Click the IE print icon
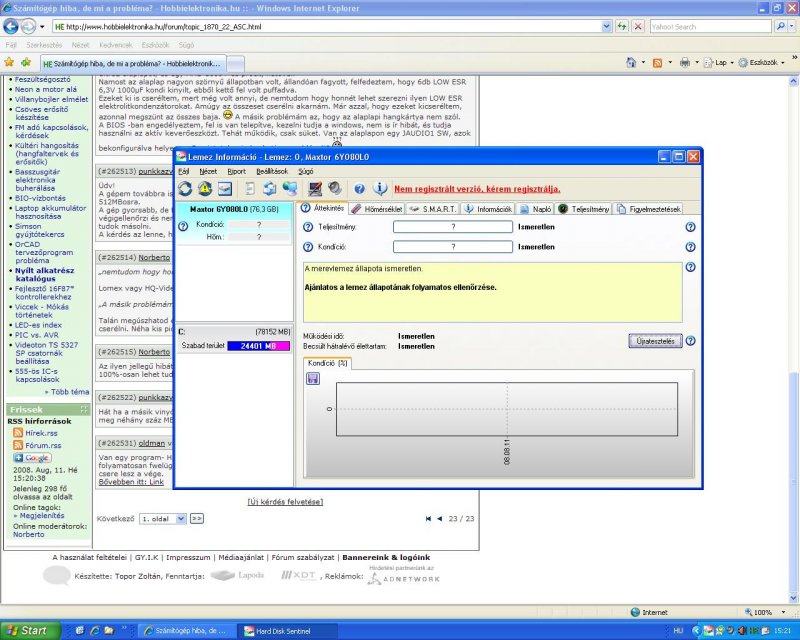Screen dimensions: 800x640 (685, 62)
